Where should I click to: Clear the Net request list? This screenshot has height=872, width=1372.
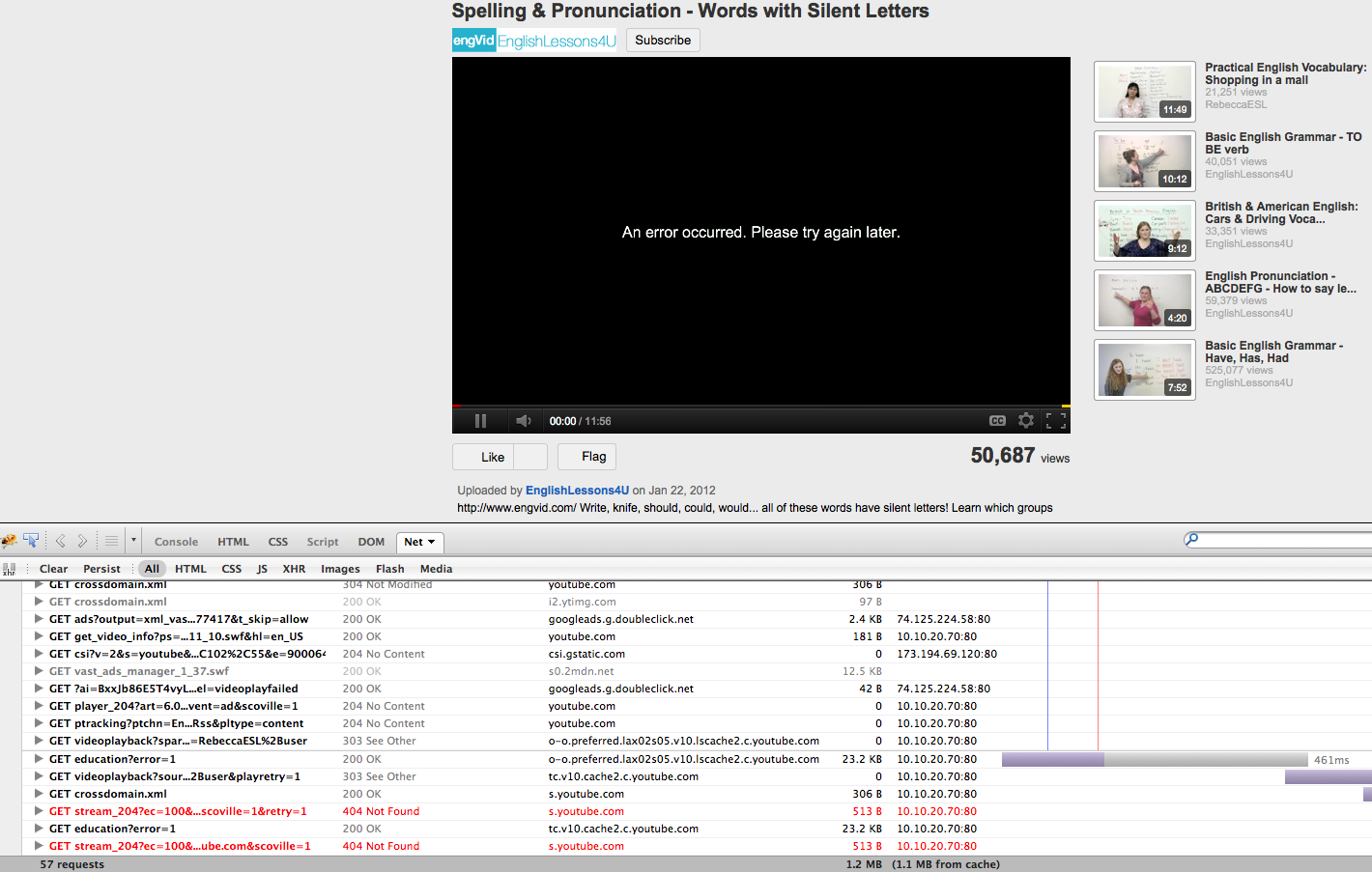coord(53,569)
